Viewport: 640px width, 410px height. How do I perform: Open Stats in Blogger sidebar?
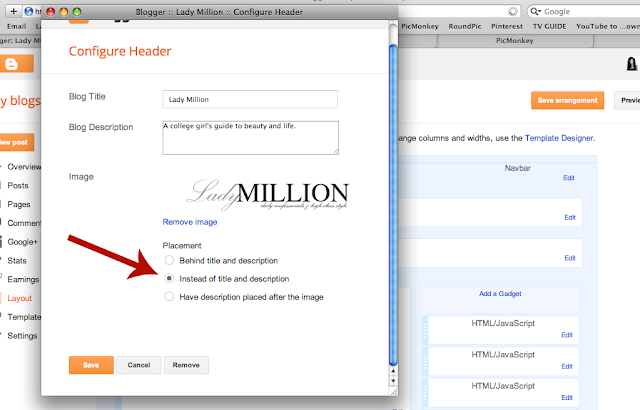pos(17,261)
